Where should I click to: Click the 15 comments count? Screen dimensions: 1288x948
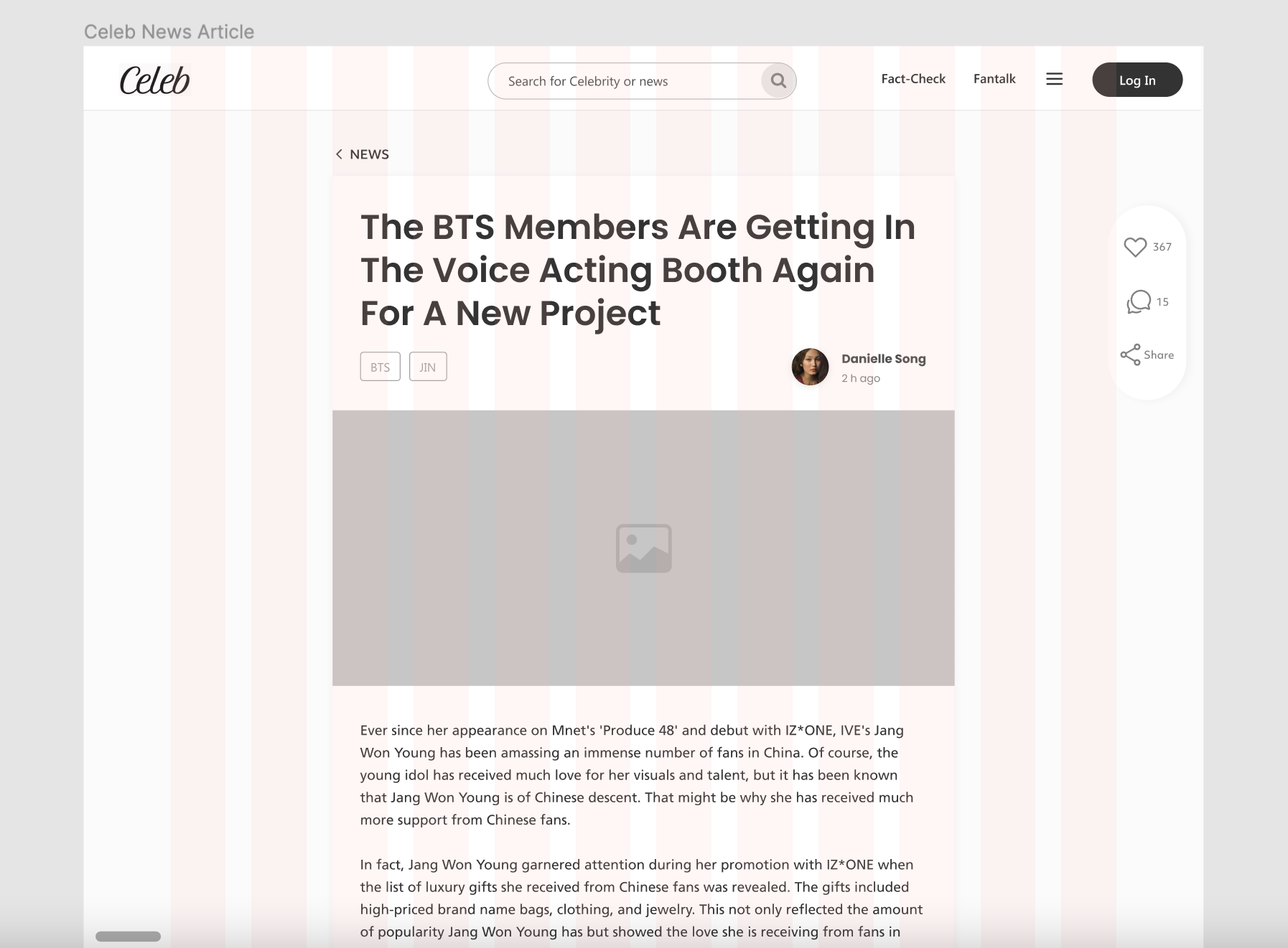click(1162, 302)
